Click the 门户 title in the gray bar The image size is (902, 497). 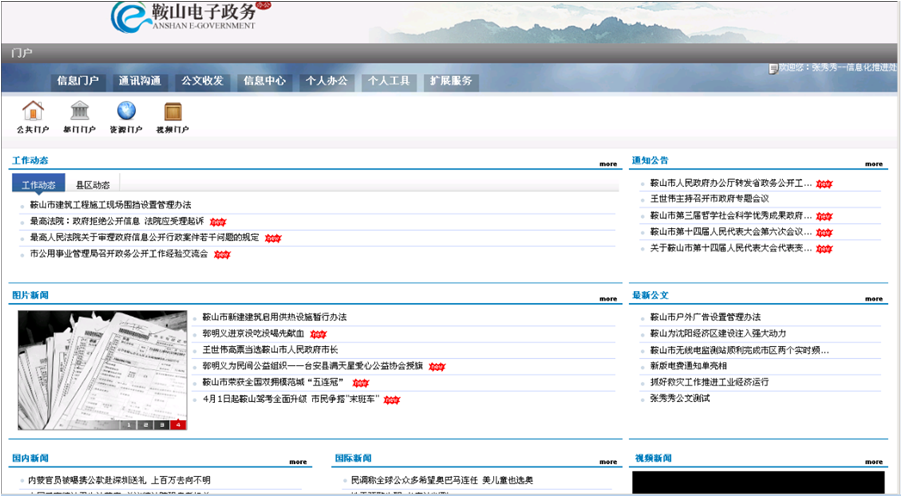pos(21,53)
